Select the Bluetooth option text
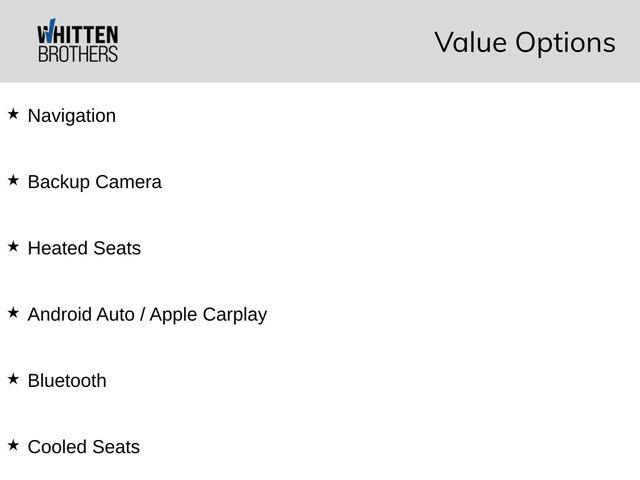The height and width of the screenshot is (480, 640). click(67, 380)
